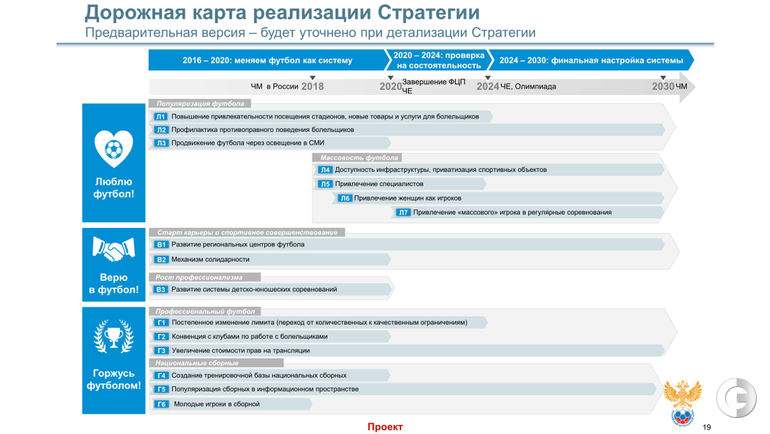Click the red 'Проект' text
The height and width of the screenshot is (434, 770).
pyautogui.click(x=385, y=426)
